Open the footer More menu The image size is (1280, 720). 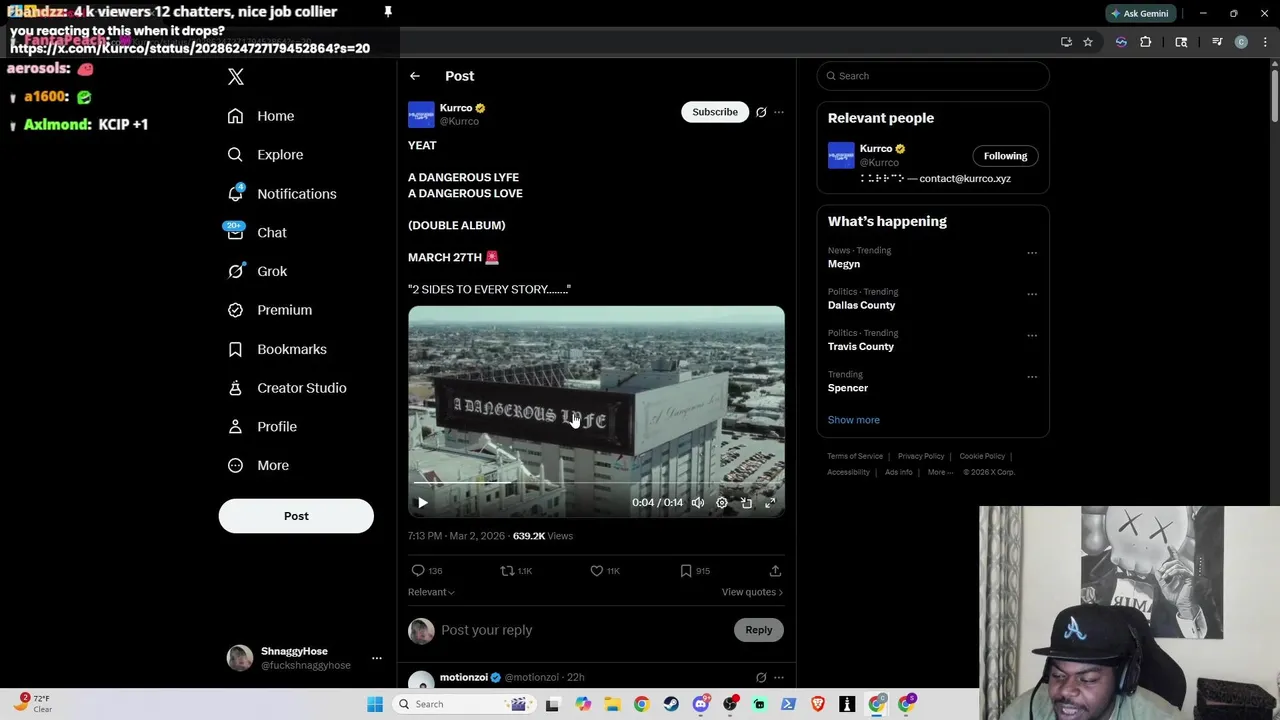point(940,472)
